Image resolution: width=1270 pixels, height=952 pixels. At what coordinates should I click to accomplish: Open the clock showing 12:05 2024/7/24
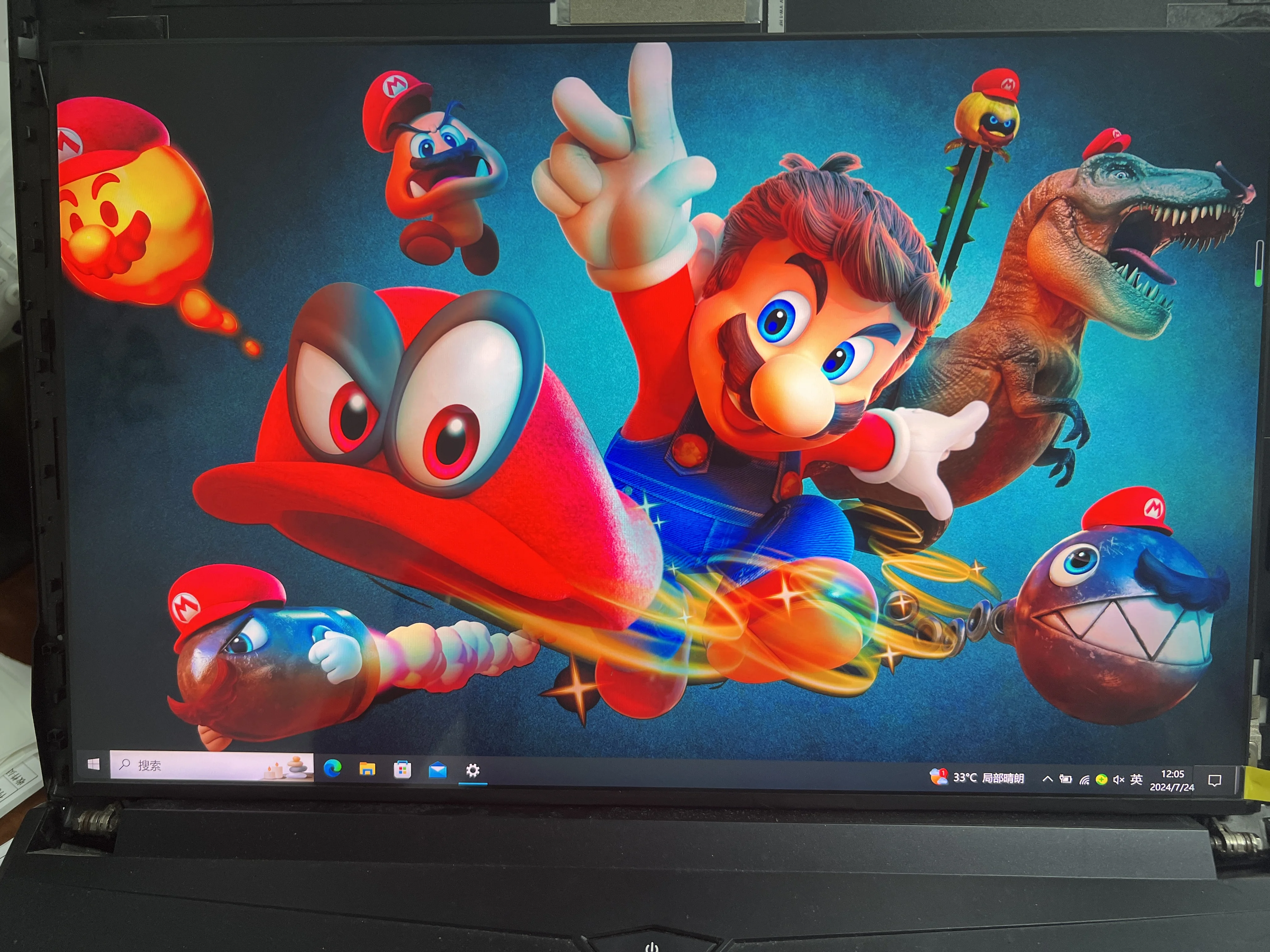[1172, 780]
